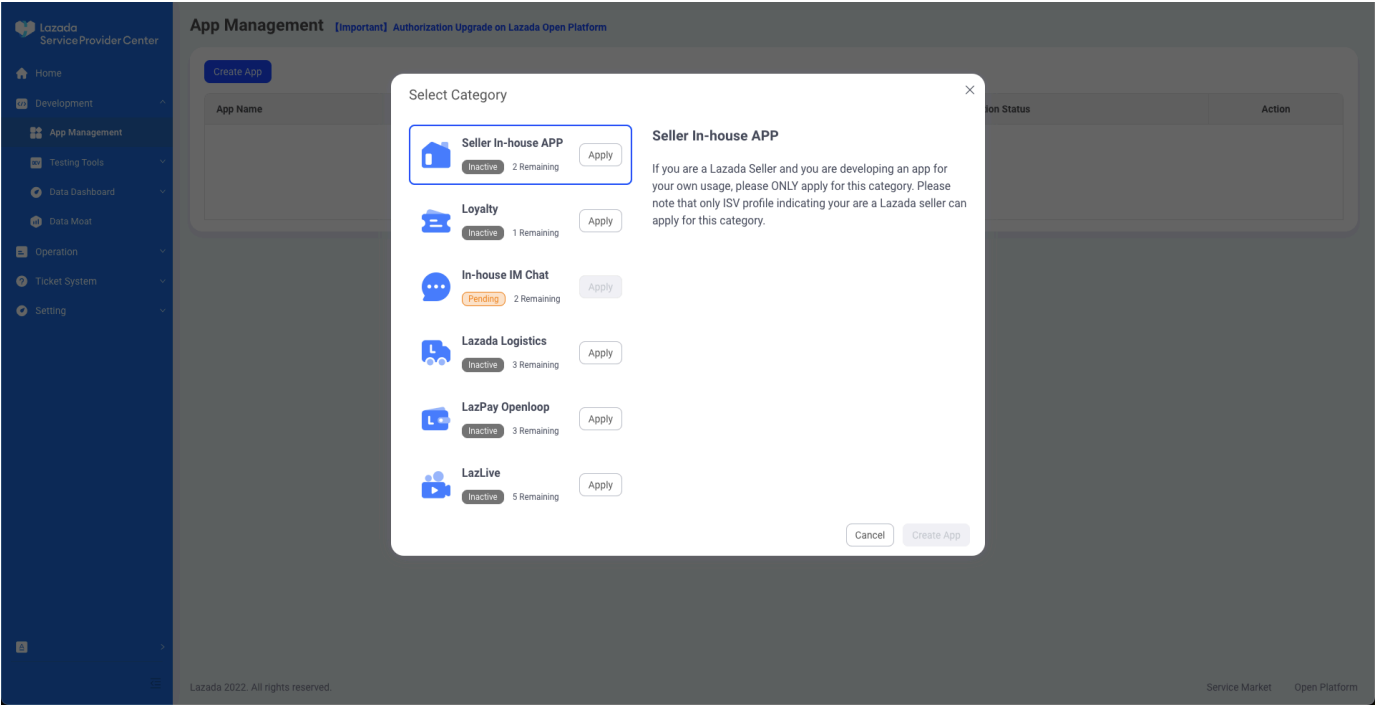The image size is (1375, 706).
Task: Select the In-house IM Chat category title
Action: (x=505, y=275)
